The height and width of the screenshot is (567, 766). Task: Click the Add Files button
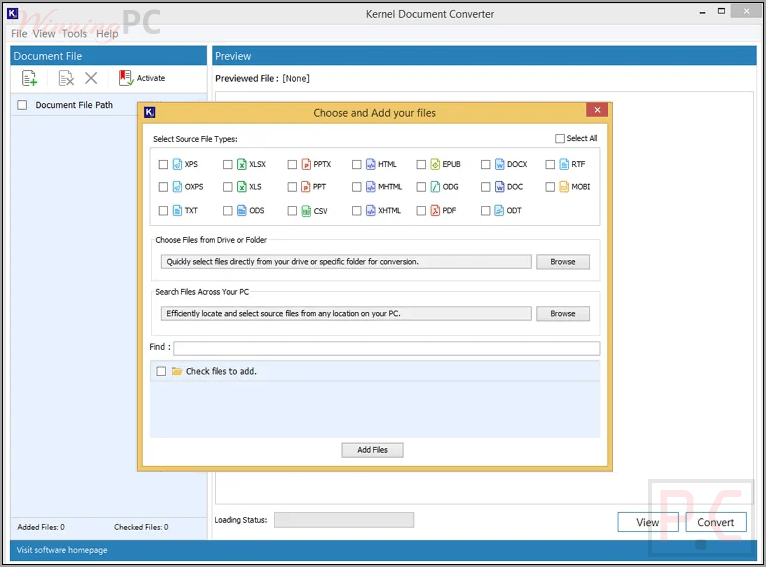372,450
